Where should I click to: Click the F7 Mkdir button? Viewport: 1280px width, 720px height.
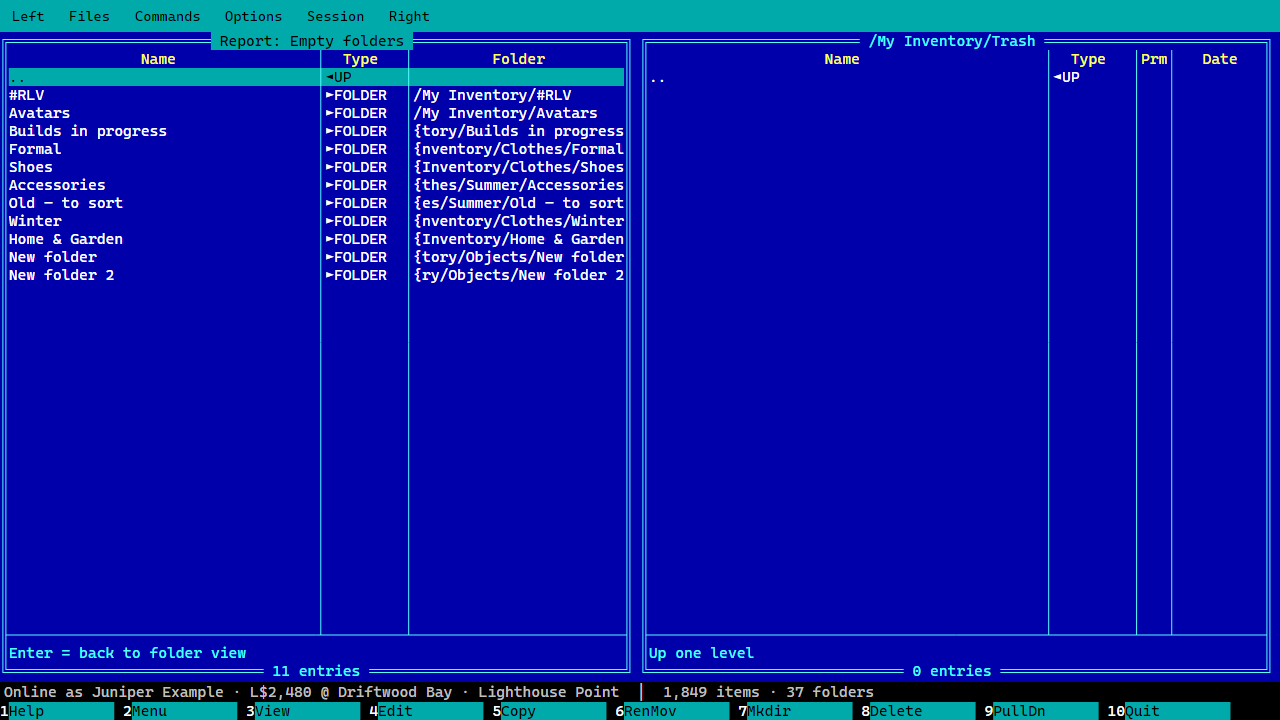pyautogui.click(x=795, y=711)
